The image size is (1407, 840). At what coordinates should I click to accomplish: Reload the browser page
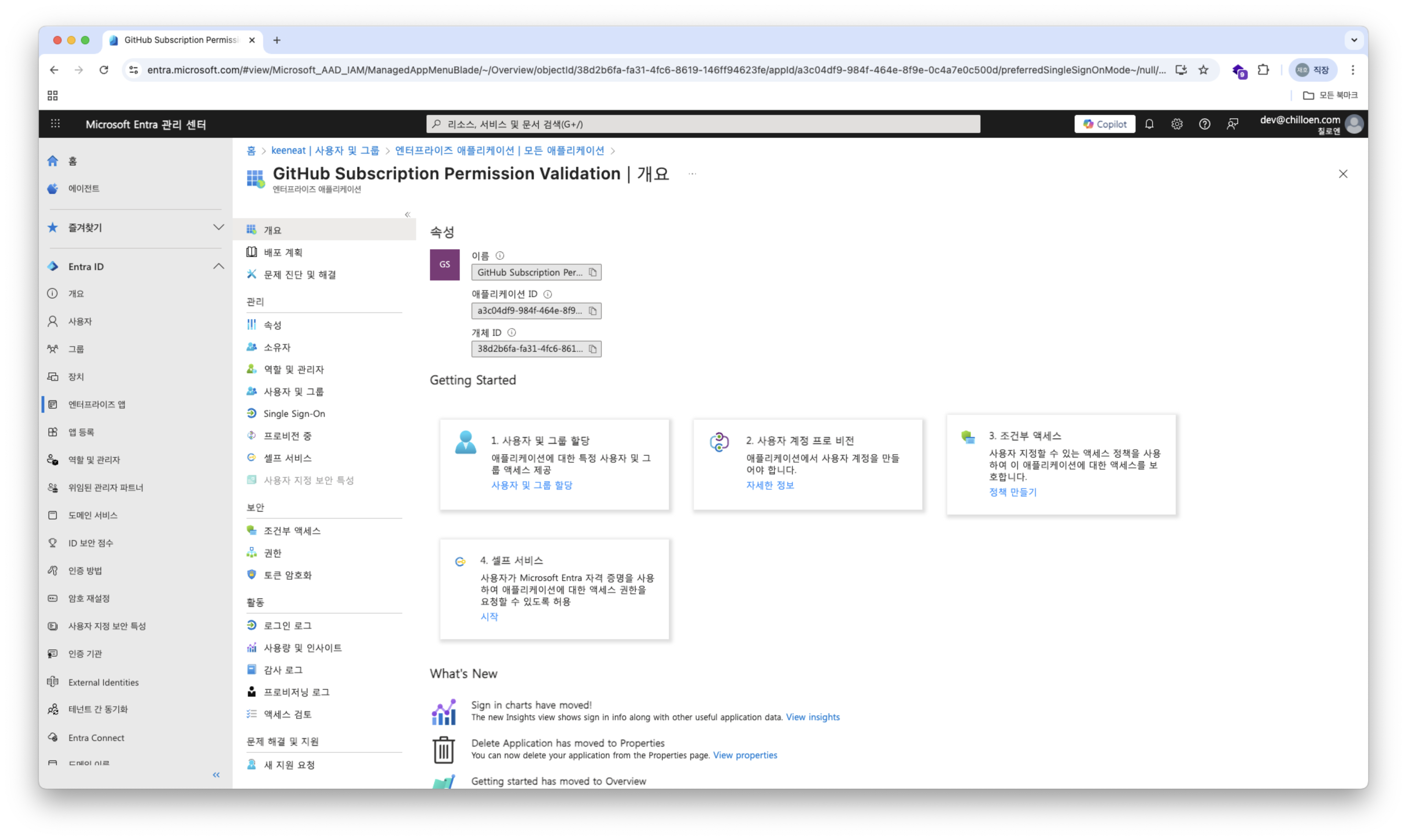pyautogui.click(x=104, y=70)
